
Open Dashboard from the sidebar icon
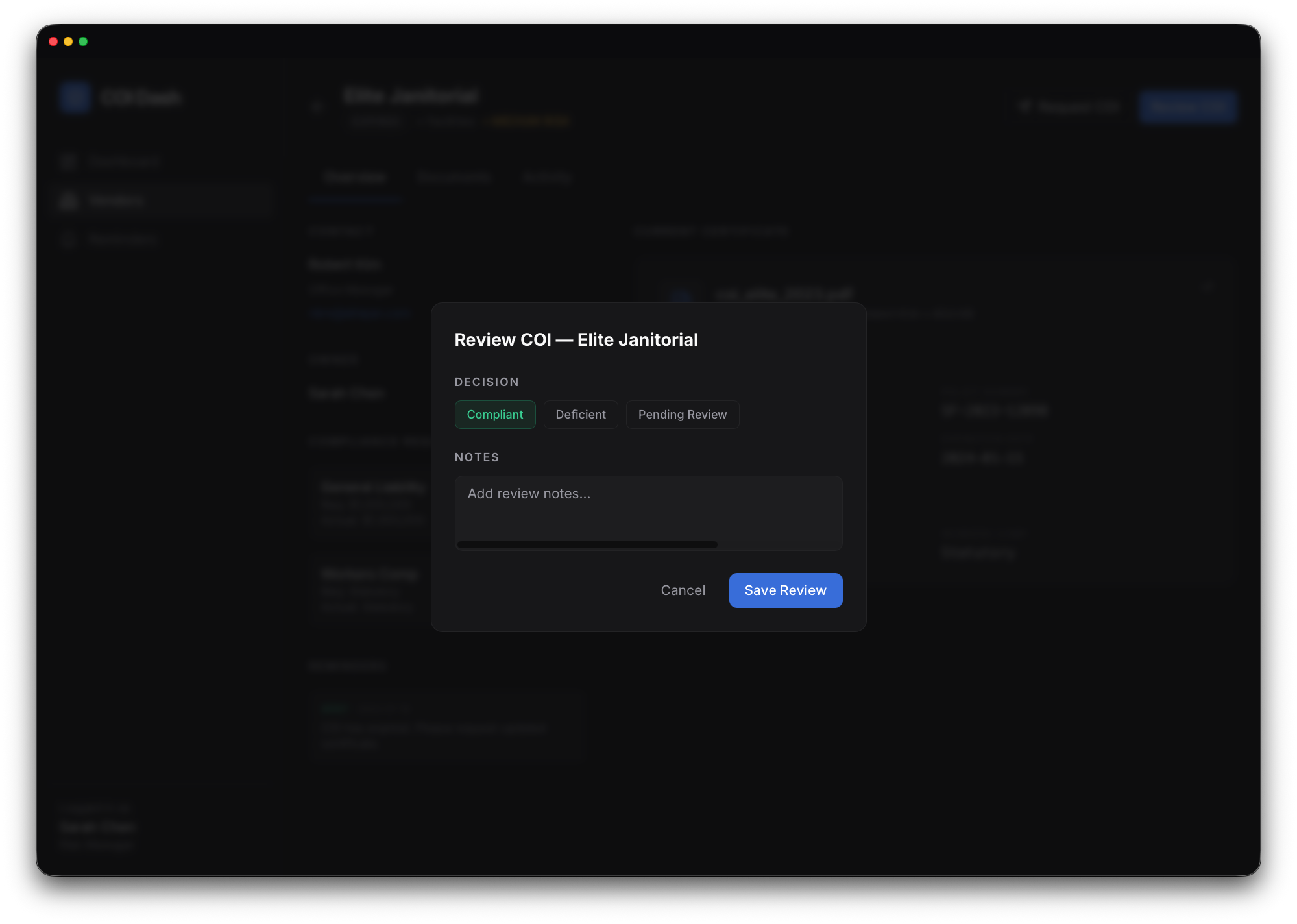pyautogui.click(x=68, y=161)
